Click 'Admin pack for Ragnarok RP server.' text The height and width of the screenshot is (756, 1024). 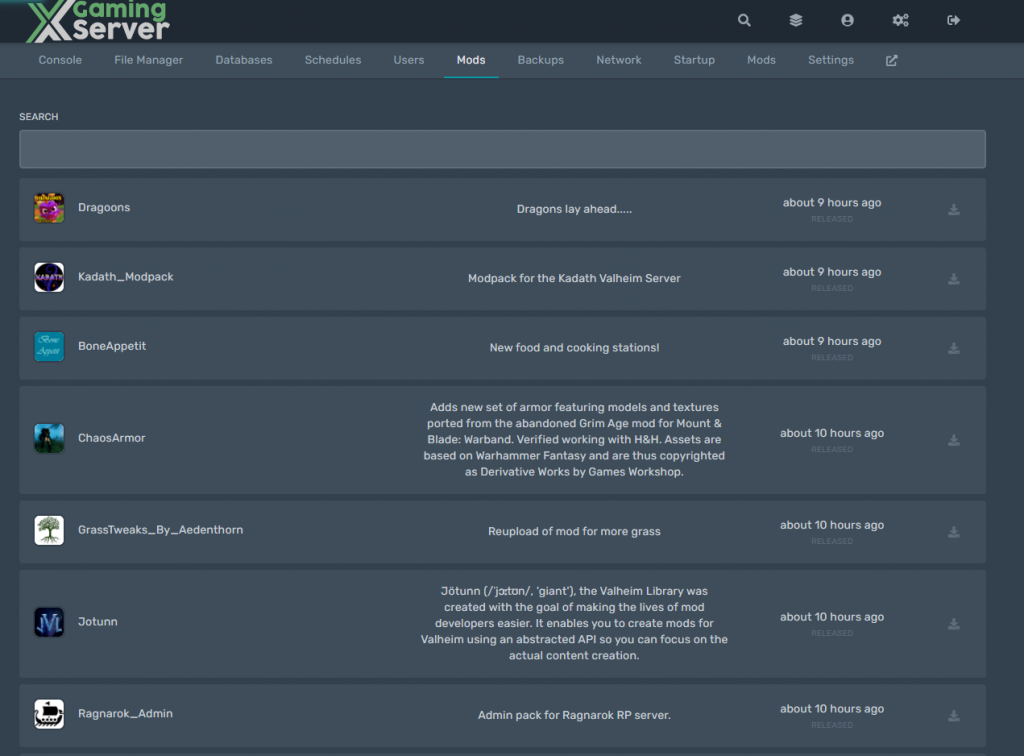pyautogui.click(x=574, y=716)
